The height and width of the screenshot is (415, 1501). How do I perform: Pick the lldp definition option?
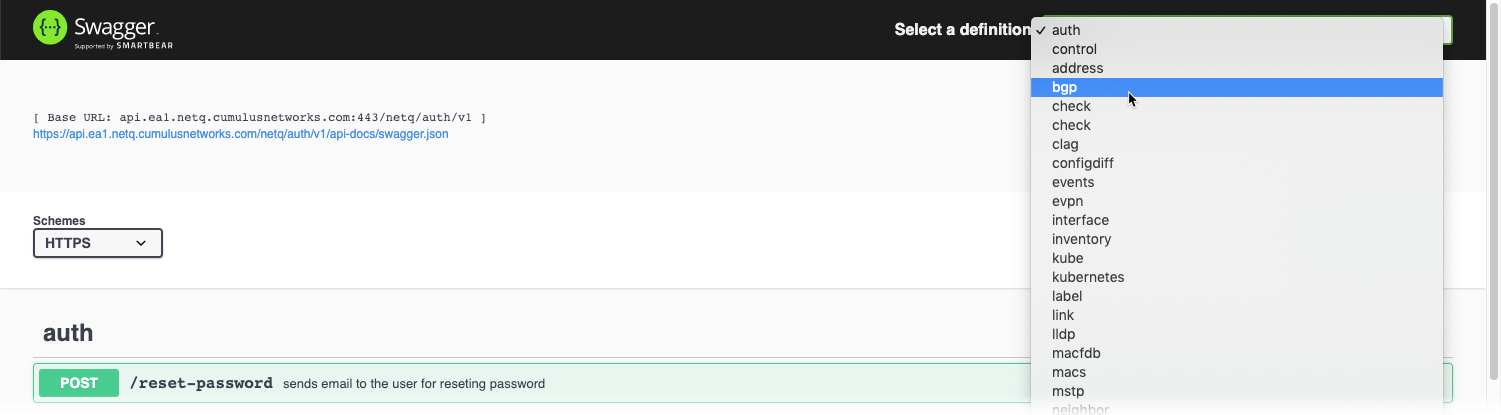(x=1064, y=335)
